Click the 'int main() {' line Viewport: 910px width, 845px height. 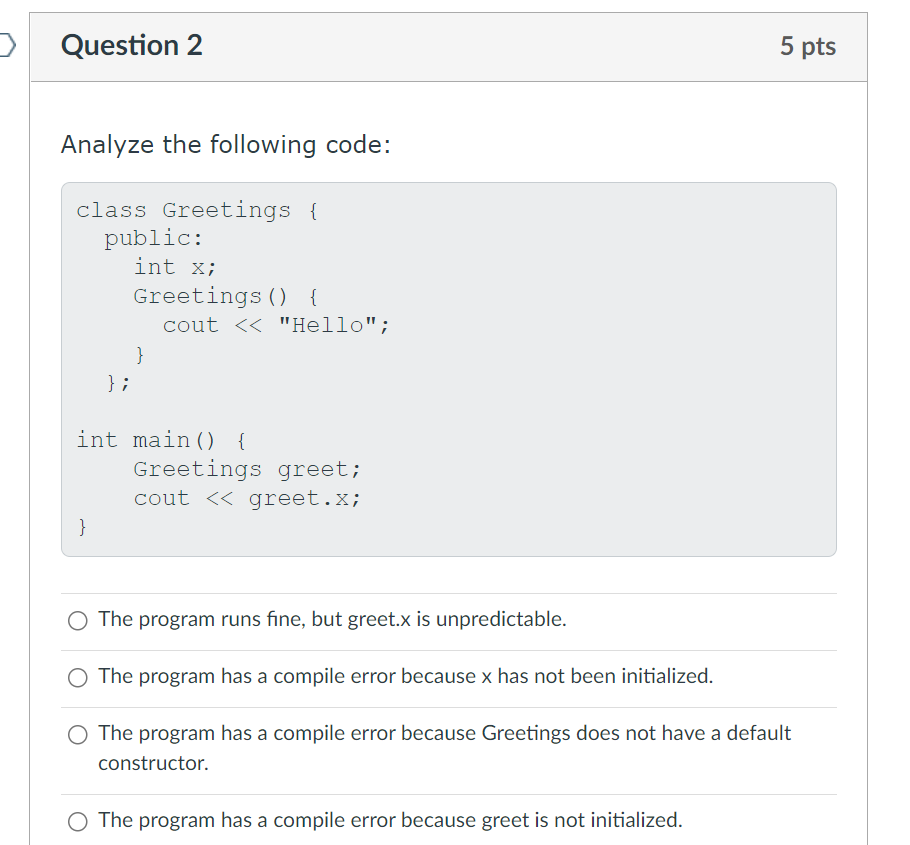pos(161,440)
